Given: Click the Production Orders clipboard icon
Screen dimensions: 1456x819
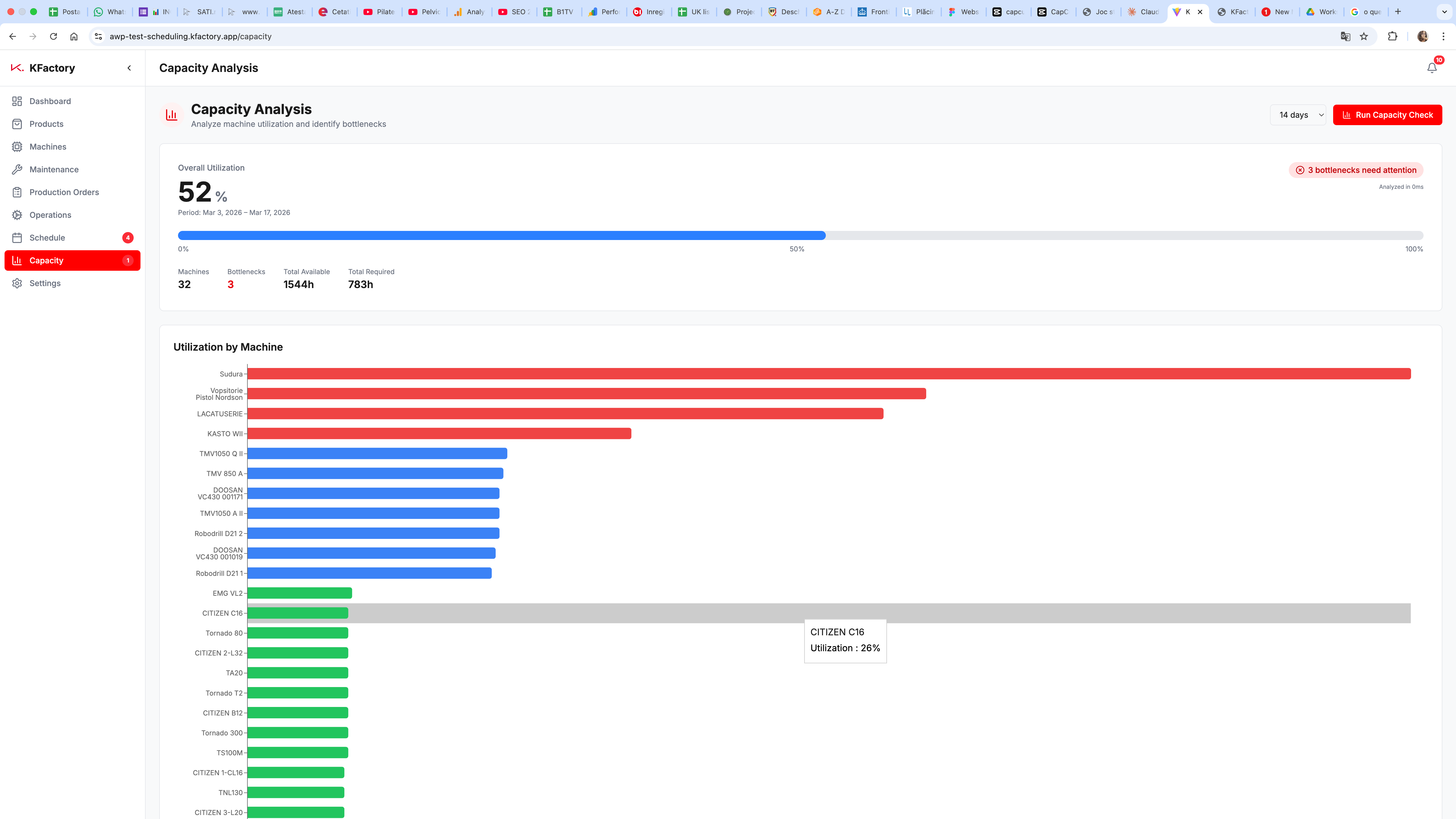Looking at the screenshot, I should pos(17,192).
